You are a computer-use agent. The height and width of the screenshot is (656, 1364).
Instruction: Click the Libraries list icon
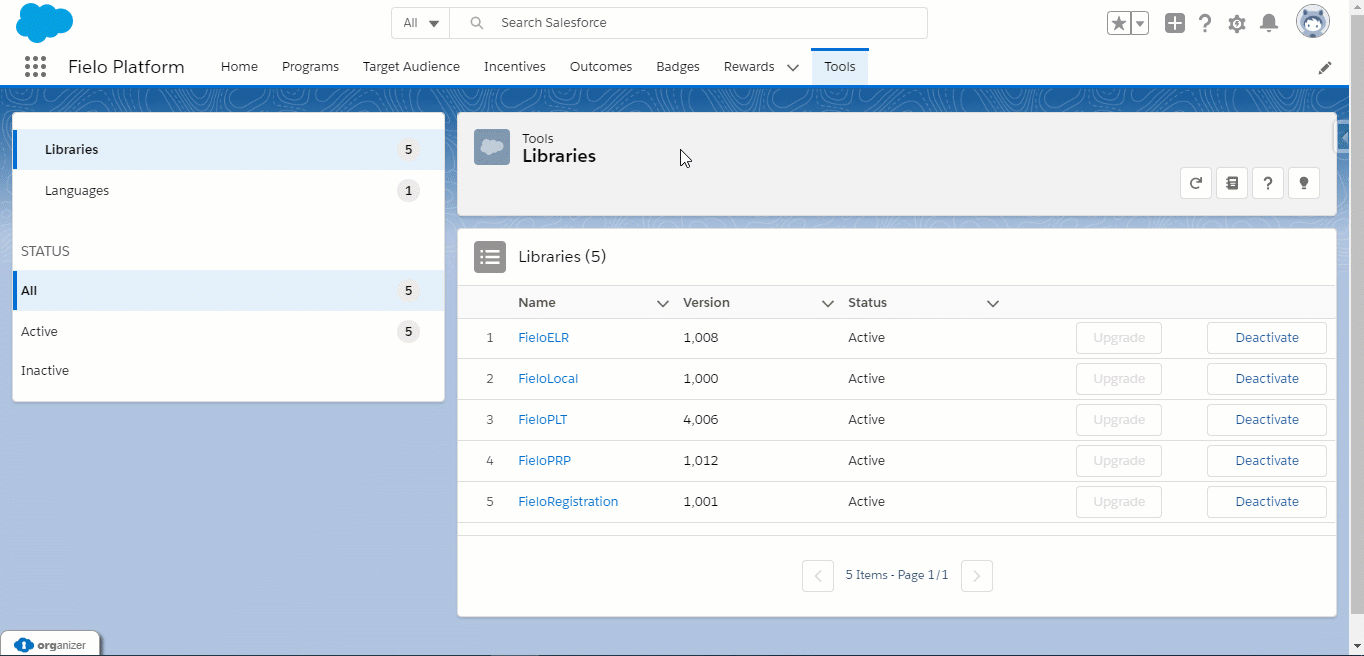point(490,257)
